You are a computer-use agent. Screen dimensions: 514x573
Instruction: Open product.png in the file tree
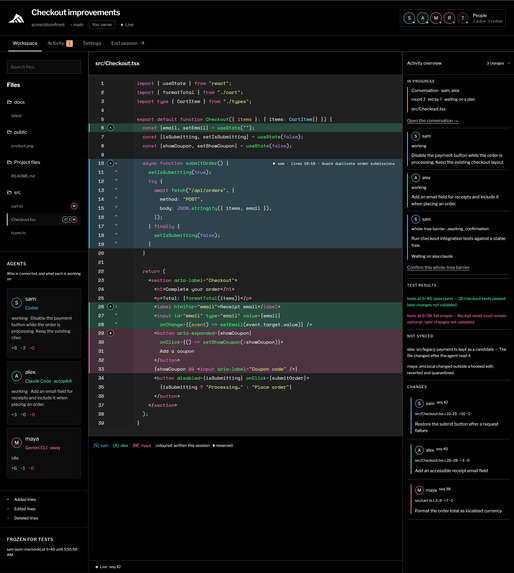[22, 146]
